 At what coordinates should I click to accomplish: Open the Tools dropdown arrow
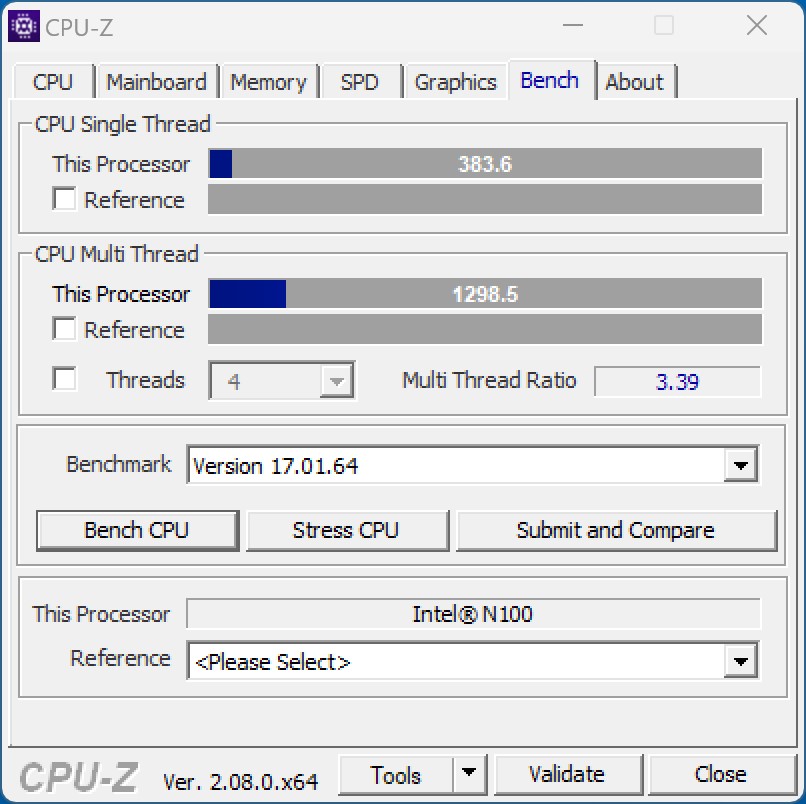point(469,774)
